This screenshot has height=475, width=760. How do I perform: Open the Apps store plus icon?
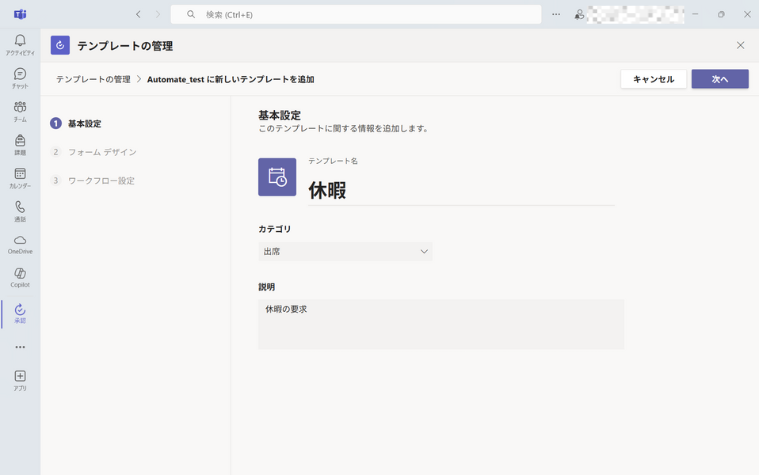[20, 380]
